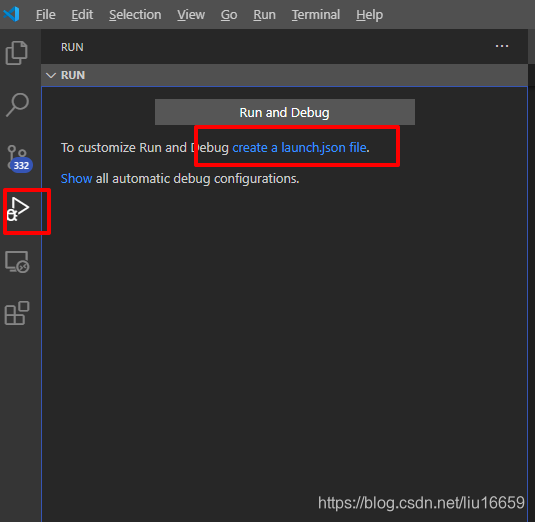The image size is (535, 522).
Task: Open the Selection menu
Action: 135,15
